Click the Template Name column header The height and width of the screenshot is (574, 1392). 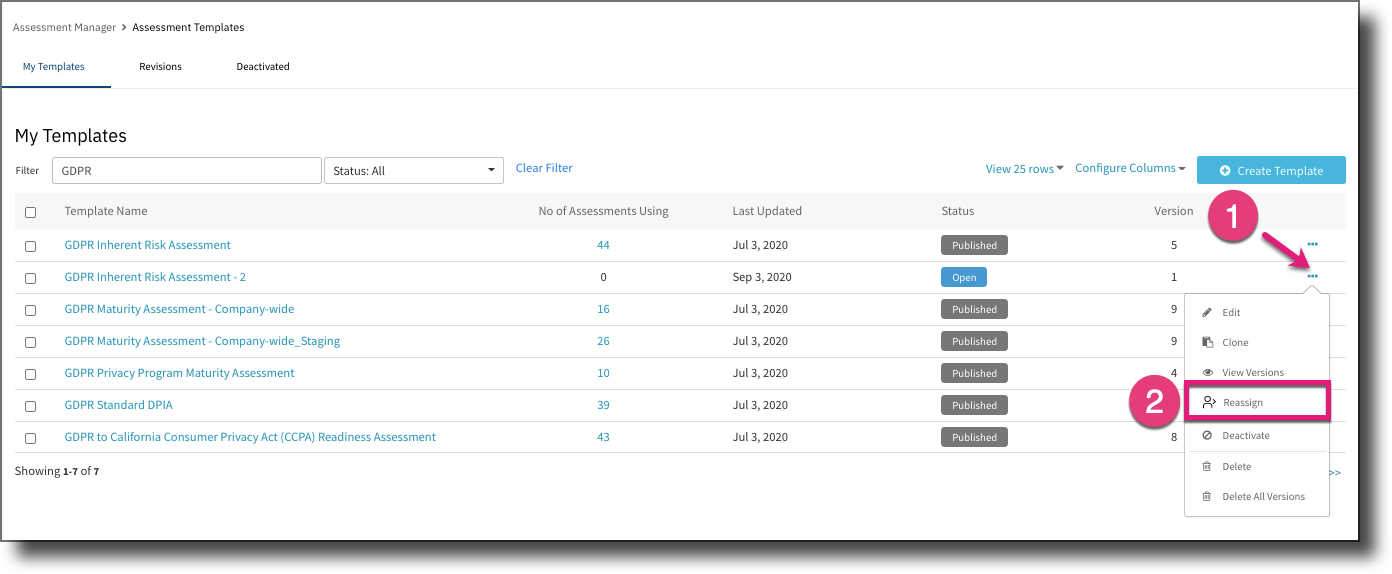(106, 211)
